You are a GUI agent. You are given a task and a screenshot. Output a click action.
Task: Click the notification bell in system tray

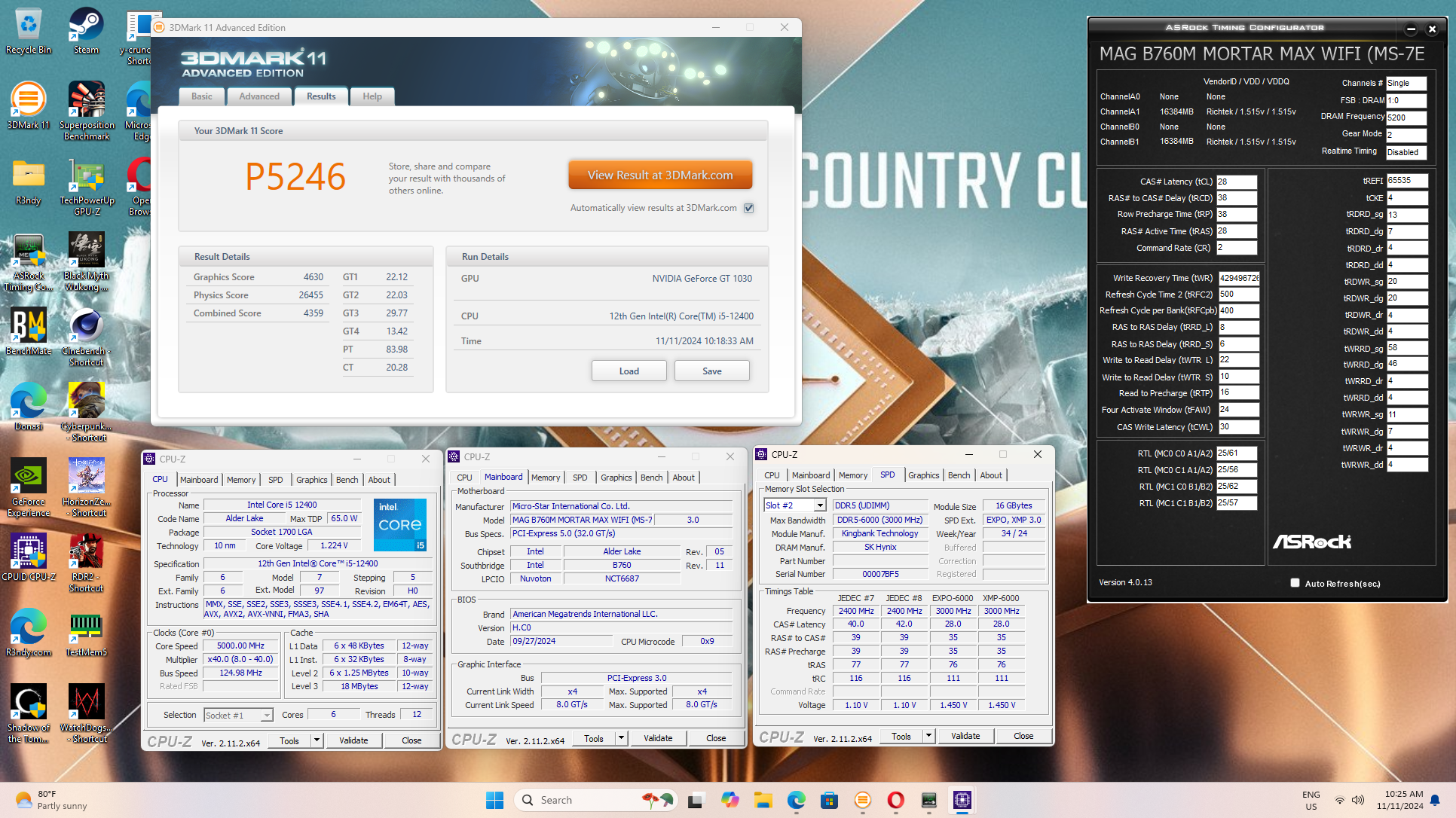(x=1435, y=800)
